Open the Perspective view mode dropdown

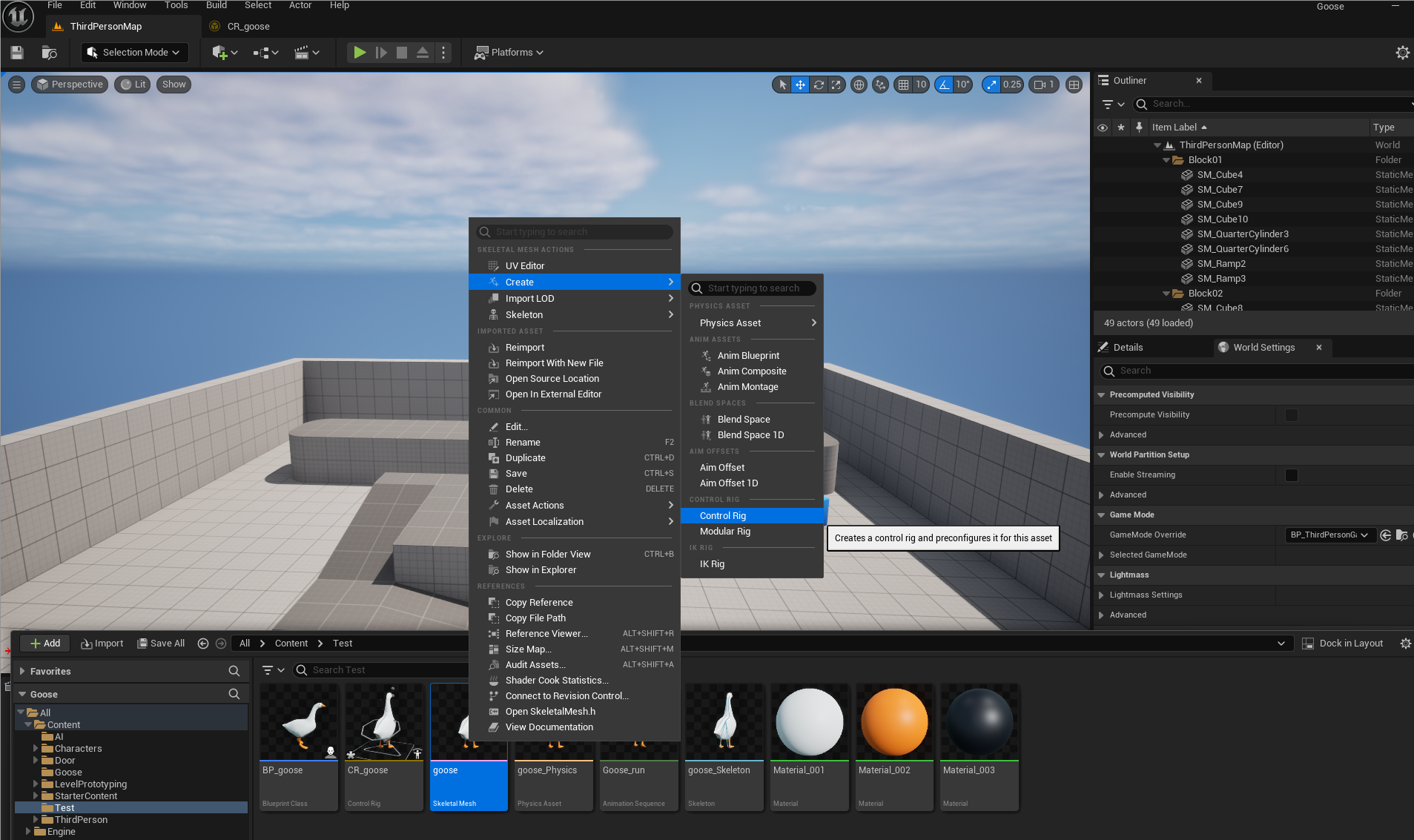tap(70, 85)
